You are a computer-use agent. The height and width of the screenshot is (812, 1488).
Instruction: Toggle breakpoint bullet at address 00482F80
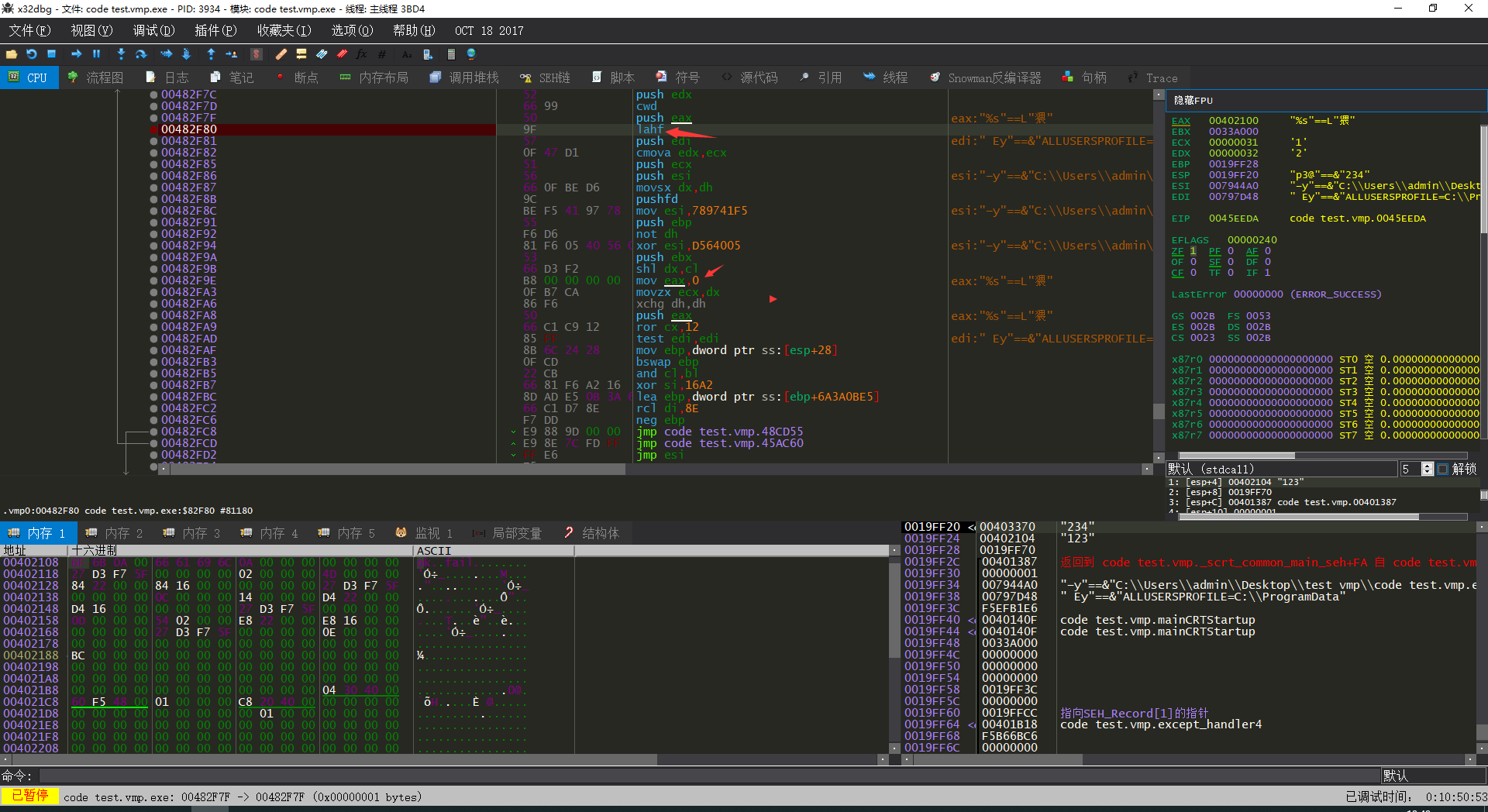coord(154,129)
